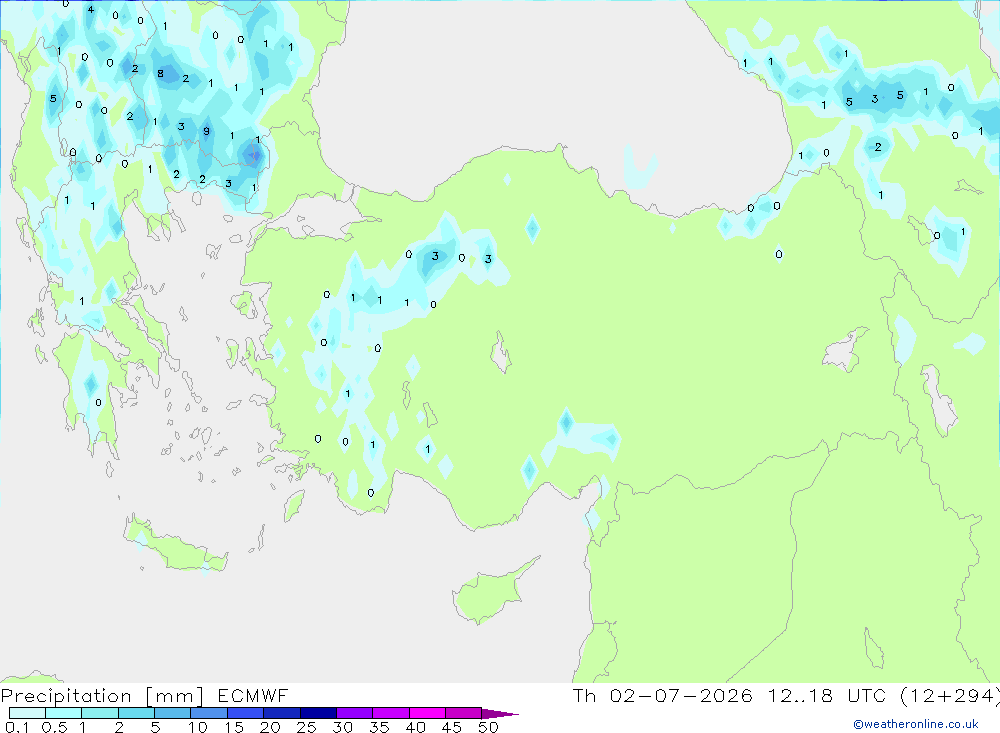Click the map precipitation value "4"
This screenshot has width=1000, height=733.
pyautogui.click(x=91, y=9)
